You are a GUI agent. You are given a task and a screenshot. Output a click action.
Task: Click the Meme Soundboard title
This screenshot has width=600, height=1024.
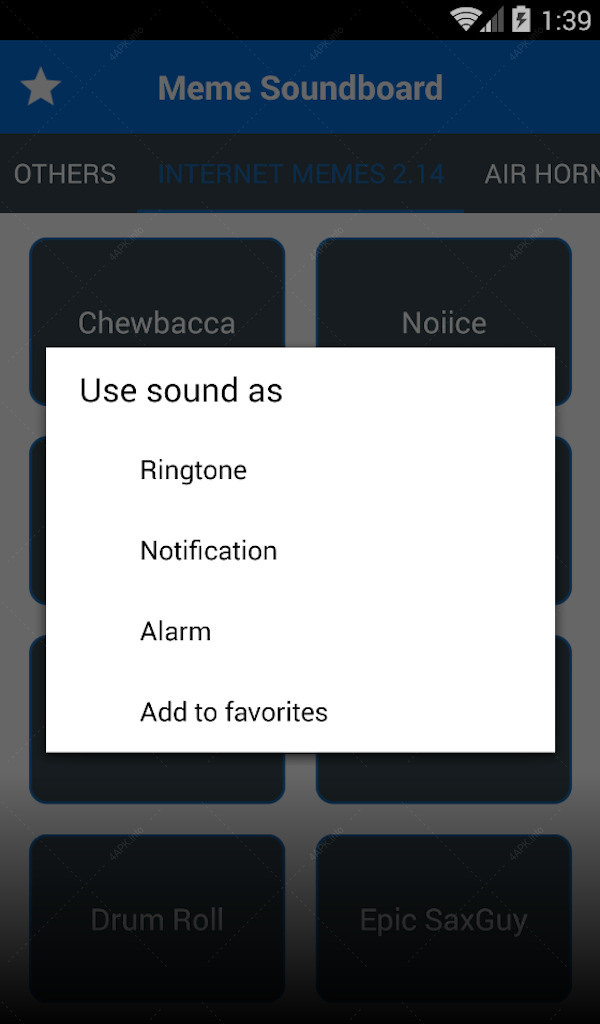300,88
